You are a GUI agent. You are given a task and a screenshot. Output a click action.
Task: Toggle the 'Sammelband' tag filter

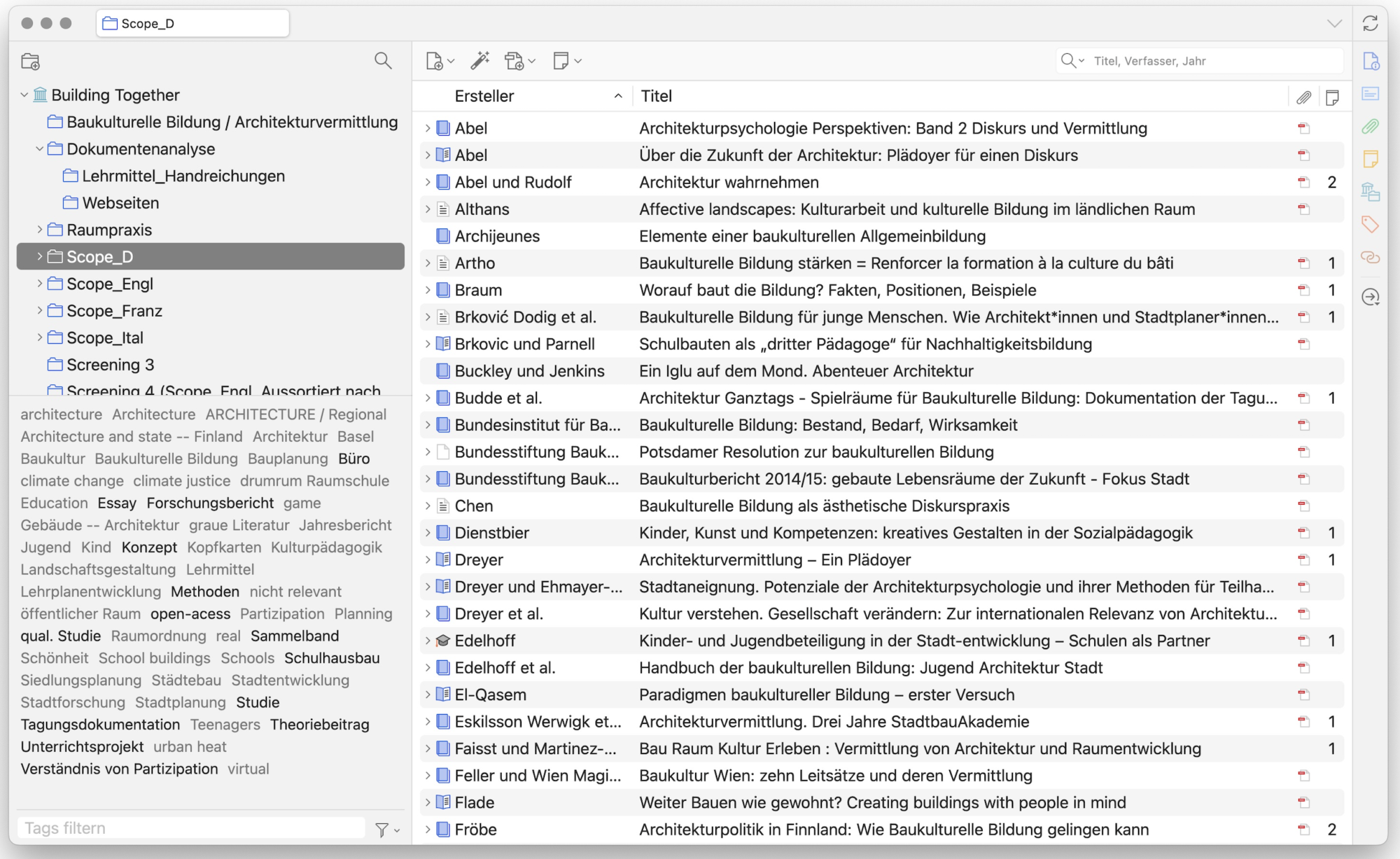(295, 636)
